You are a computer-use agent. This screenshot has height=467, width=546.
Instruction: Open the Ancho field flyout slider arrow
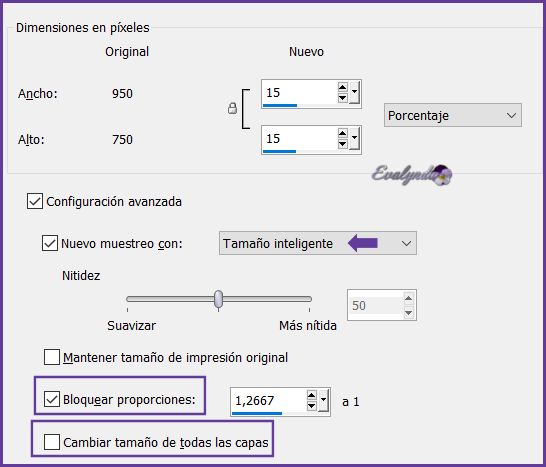pyautogui.click(x=354, y=92)
